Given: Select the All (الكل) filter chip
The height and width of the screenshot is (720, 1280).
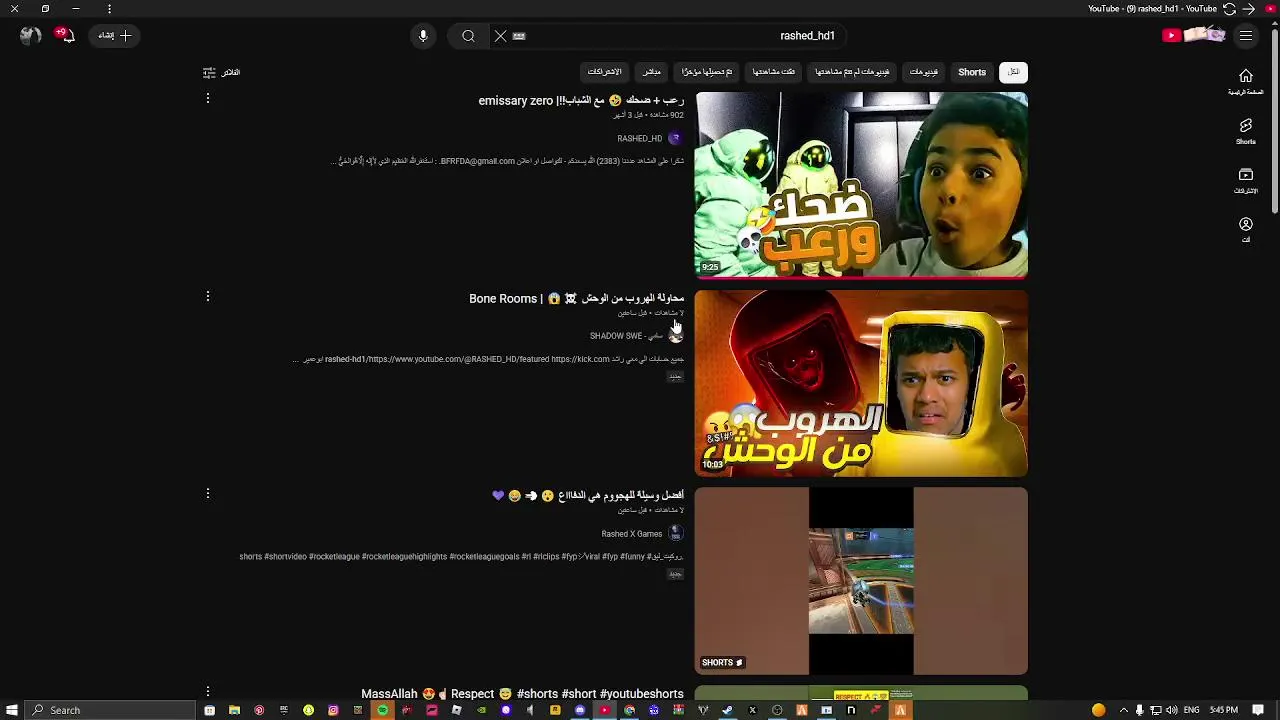Looking at the screenshot, I should (x=1013, y=72).
